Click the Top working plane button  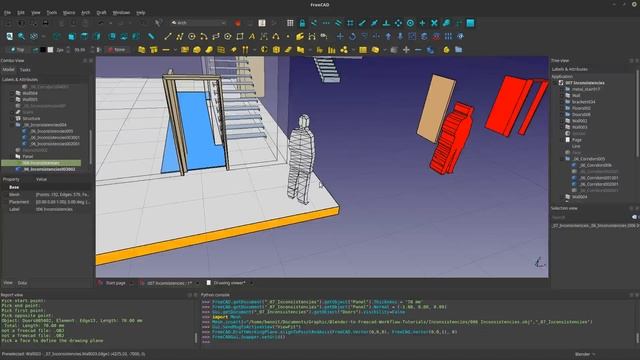click(17, 50)
